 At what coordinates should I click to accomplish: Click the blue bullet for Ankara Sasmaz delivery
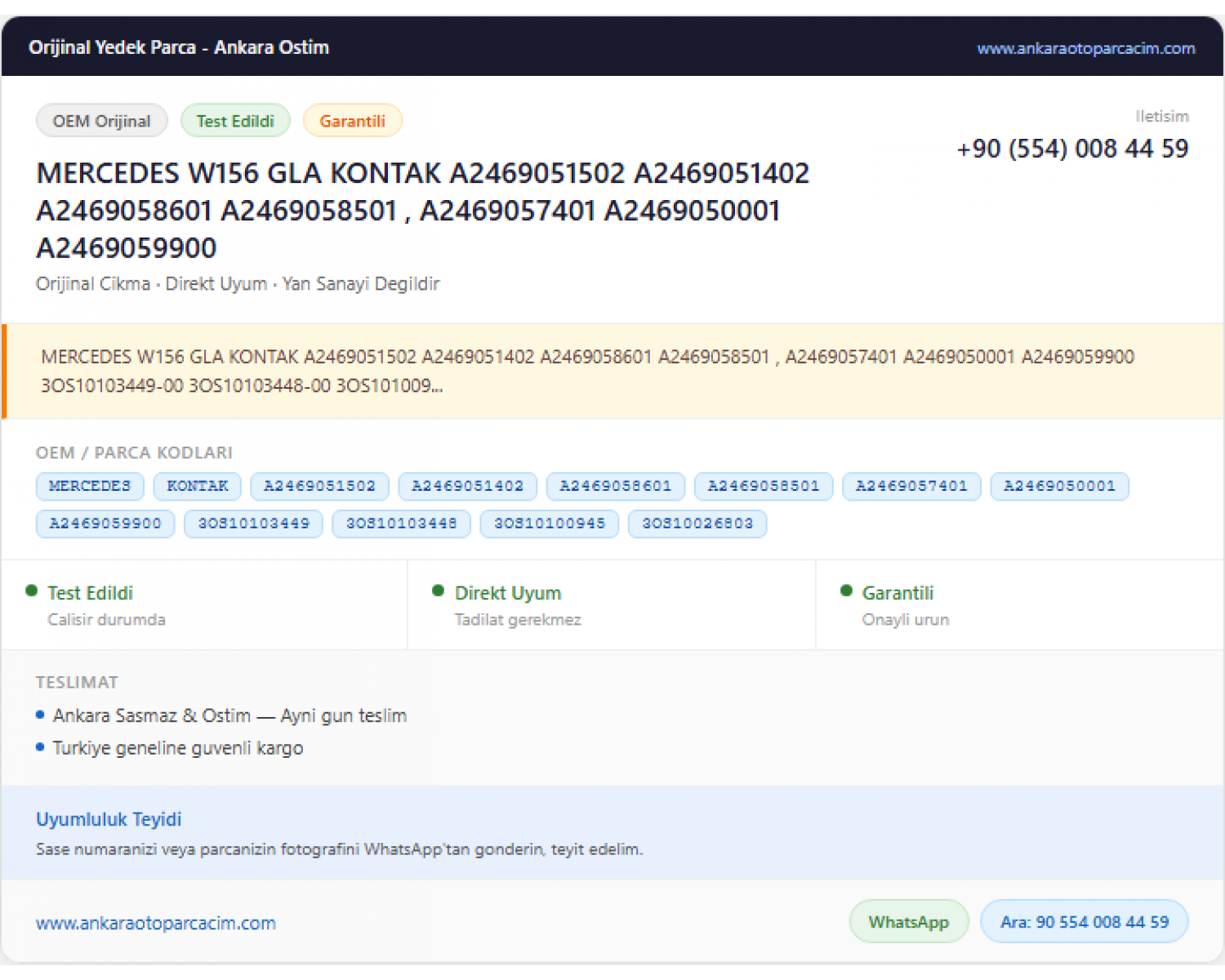point(40,715)
